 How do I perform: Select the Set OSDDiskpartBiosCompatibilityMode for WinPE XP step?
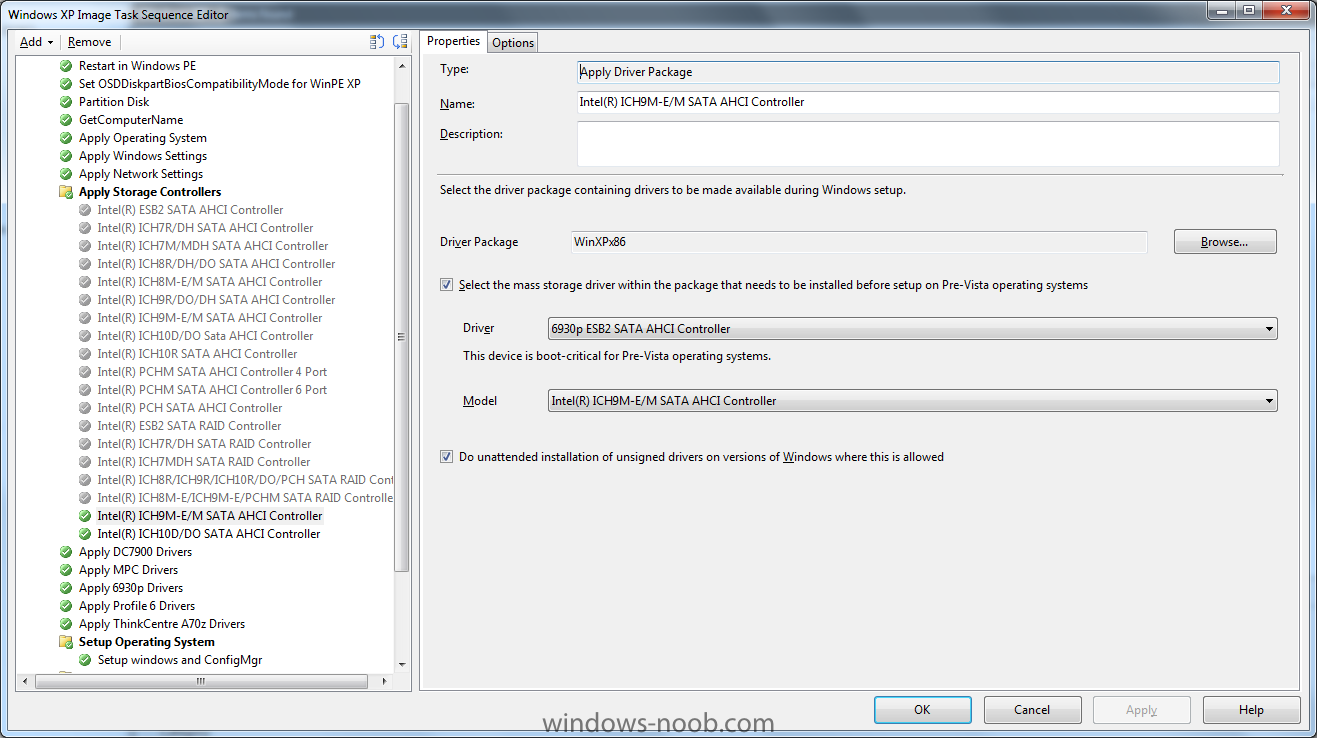click(x=220, y=84)
